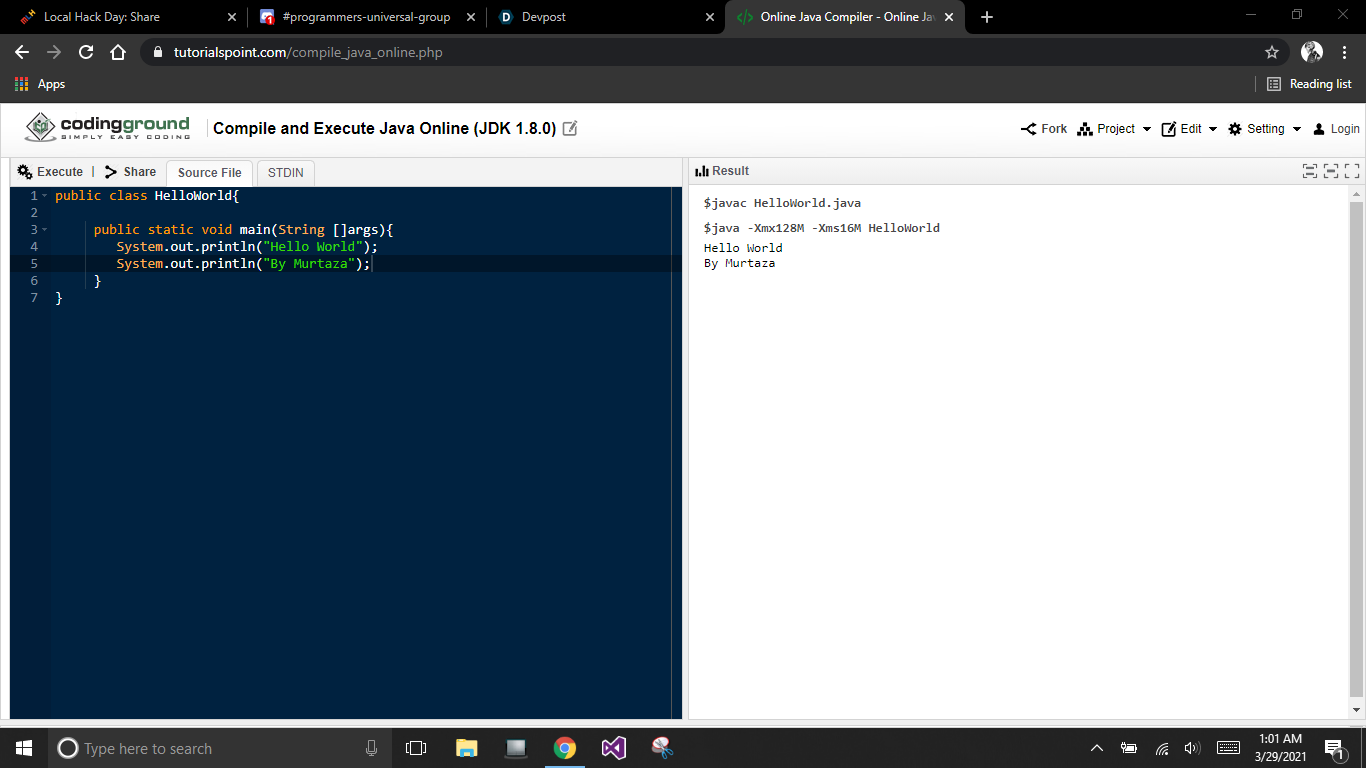
Task: Click the Windows taskbar search box
Action: click(220, 748)
